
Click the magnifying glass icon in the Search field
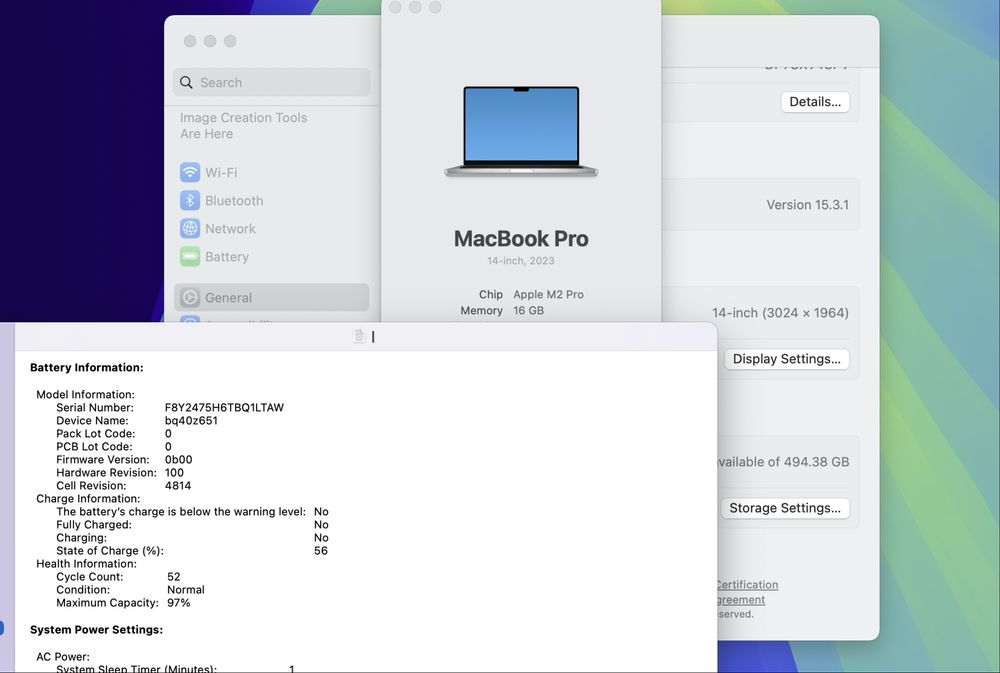pyautogui.click(x=186, y=82)
